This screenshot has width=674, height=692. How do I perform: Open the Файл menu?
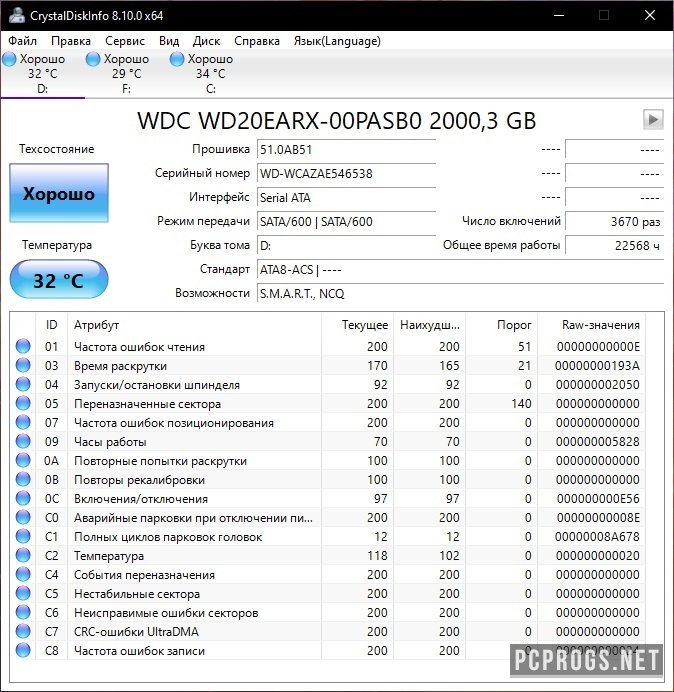[x=23, y=41]
